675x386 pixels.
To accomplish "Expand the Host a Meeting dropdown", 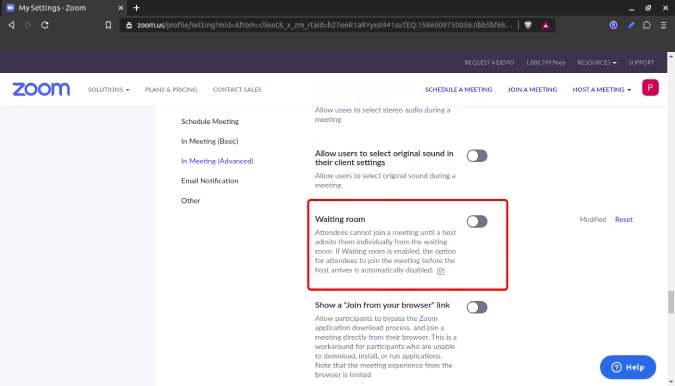I will tap(601, 90).
